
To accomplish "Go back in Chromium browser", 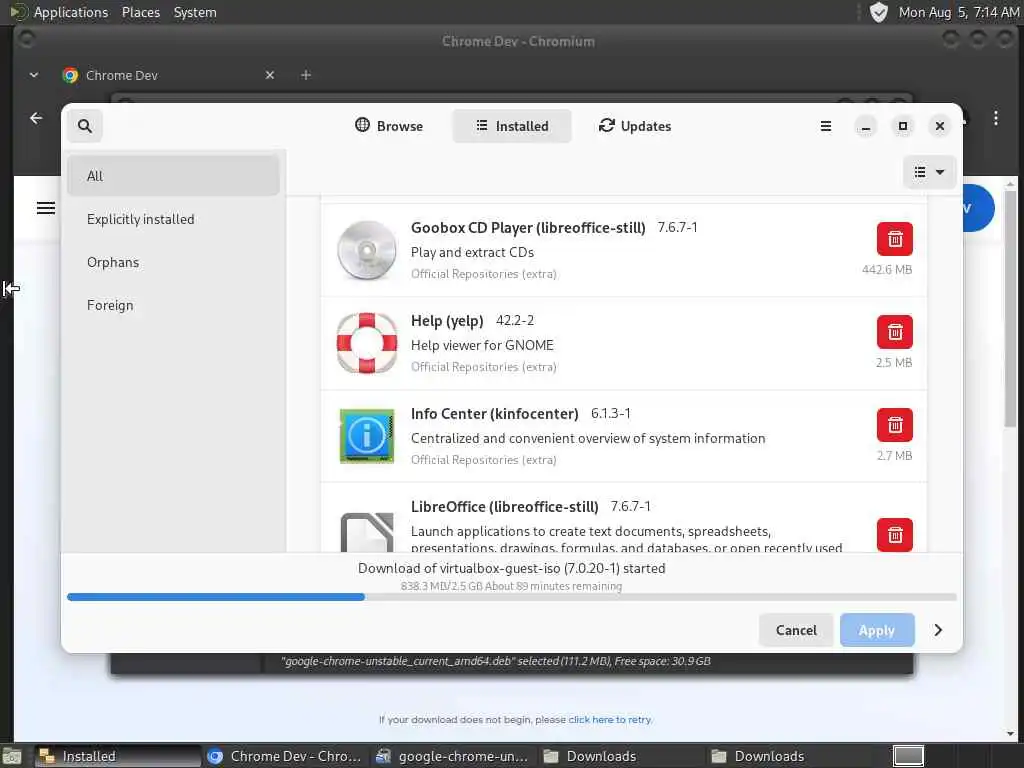I will (36, 118).
